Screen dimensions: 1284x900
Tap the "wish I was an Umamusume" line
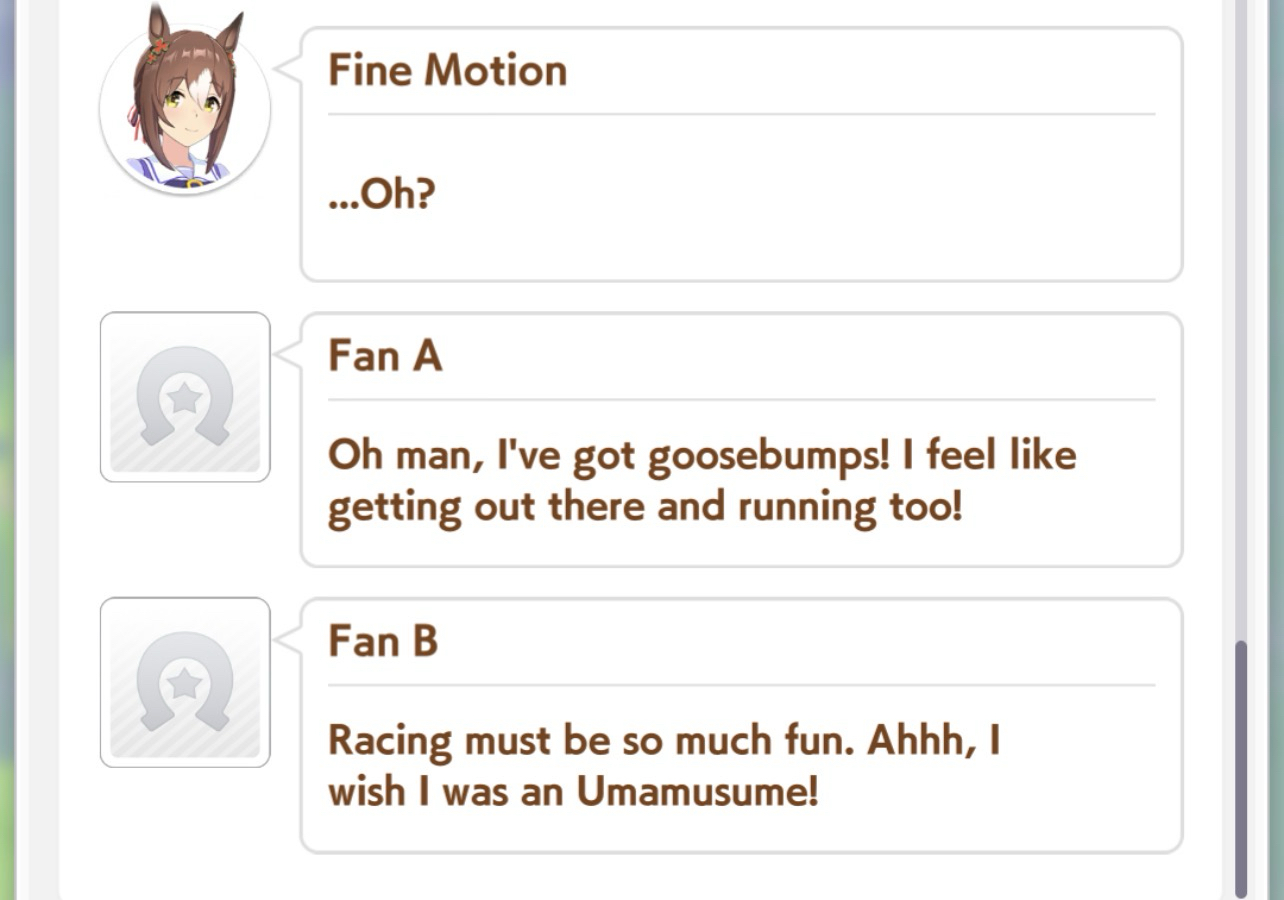tap(573, 792)
